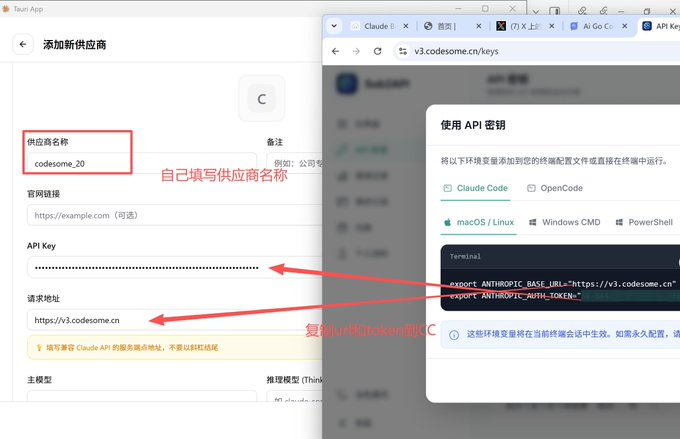Click the 推理模型 input field
The image size is (680, 439).
tap(295, 396)
